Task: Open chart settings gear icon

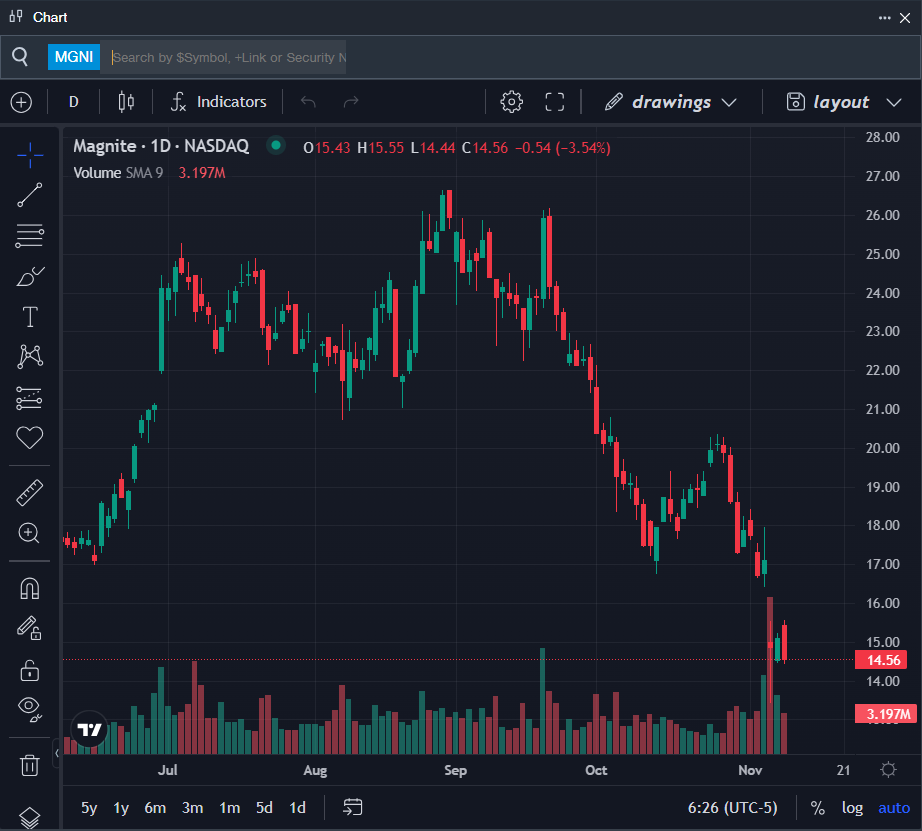Action: point(512,102)
